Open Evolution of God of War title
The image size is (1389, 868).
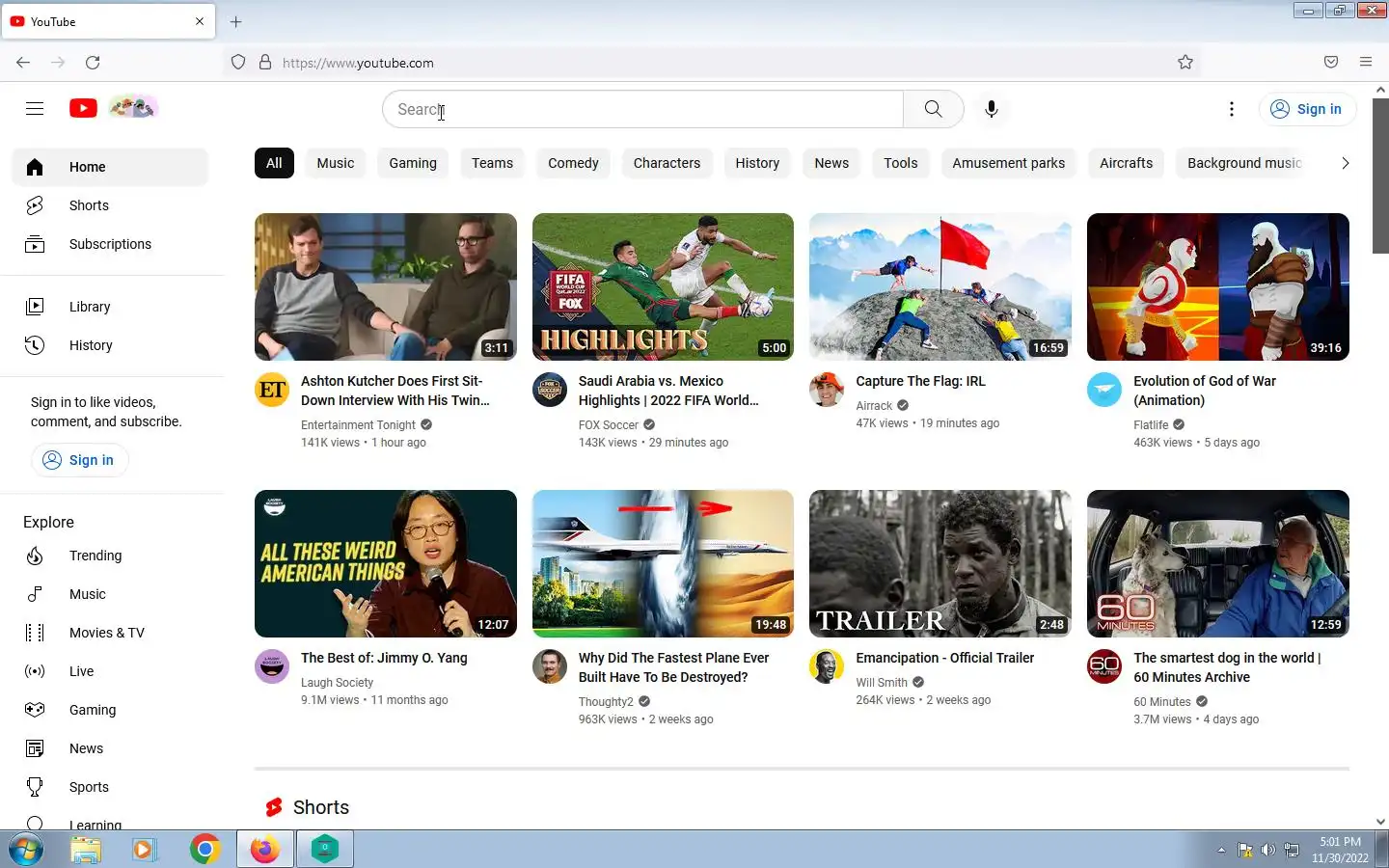click(x=1205, y=391)
